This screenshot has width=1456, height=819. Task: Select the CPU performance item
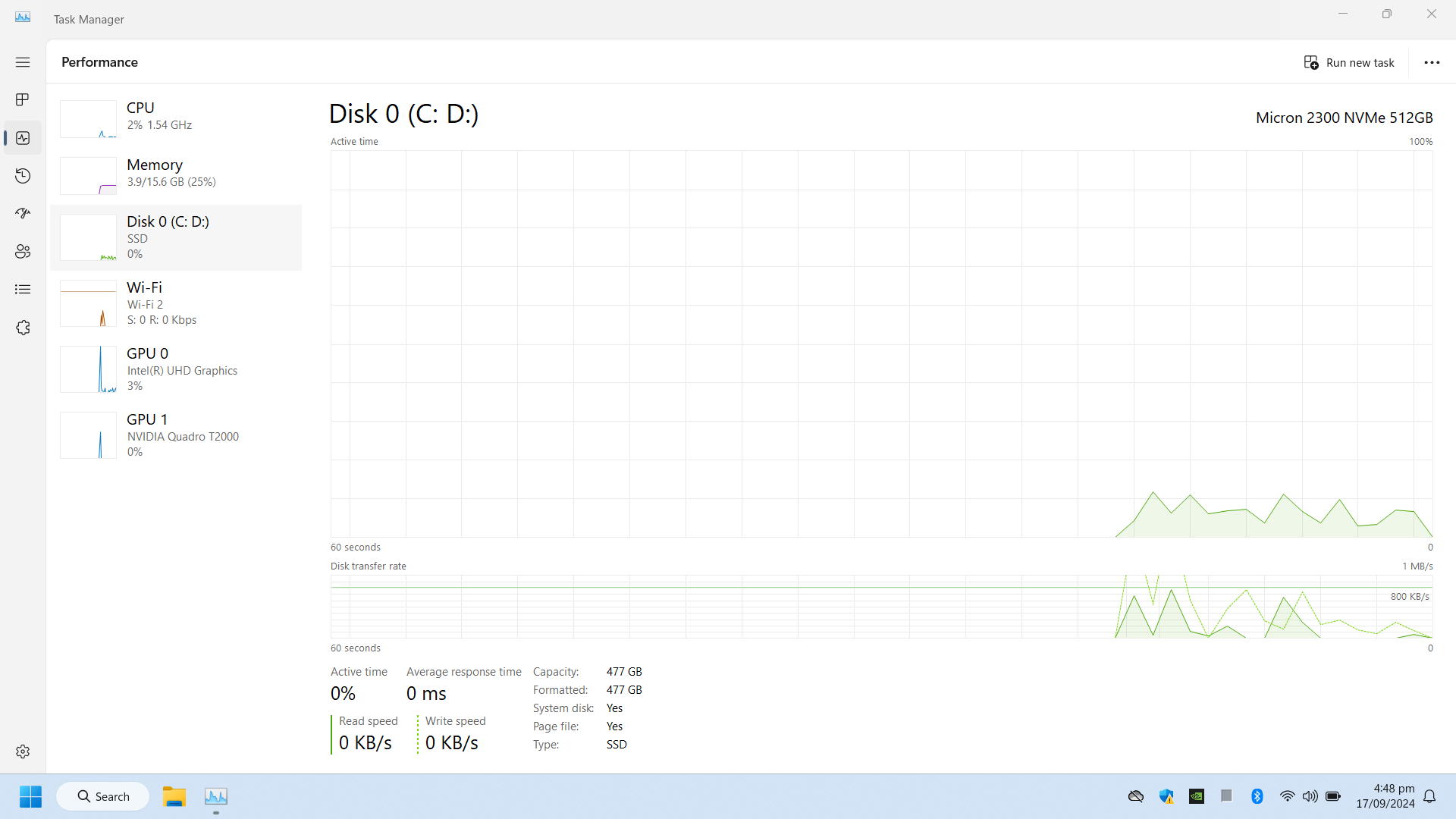(x=176, y=117)
